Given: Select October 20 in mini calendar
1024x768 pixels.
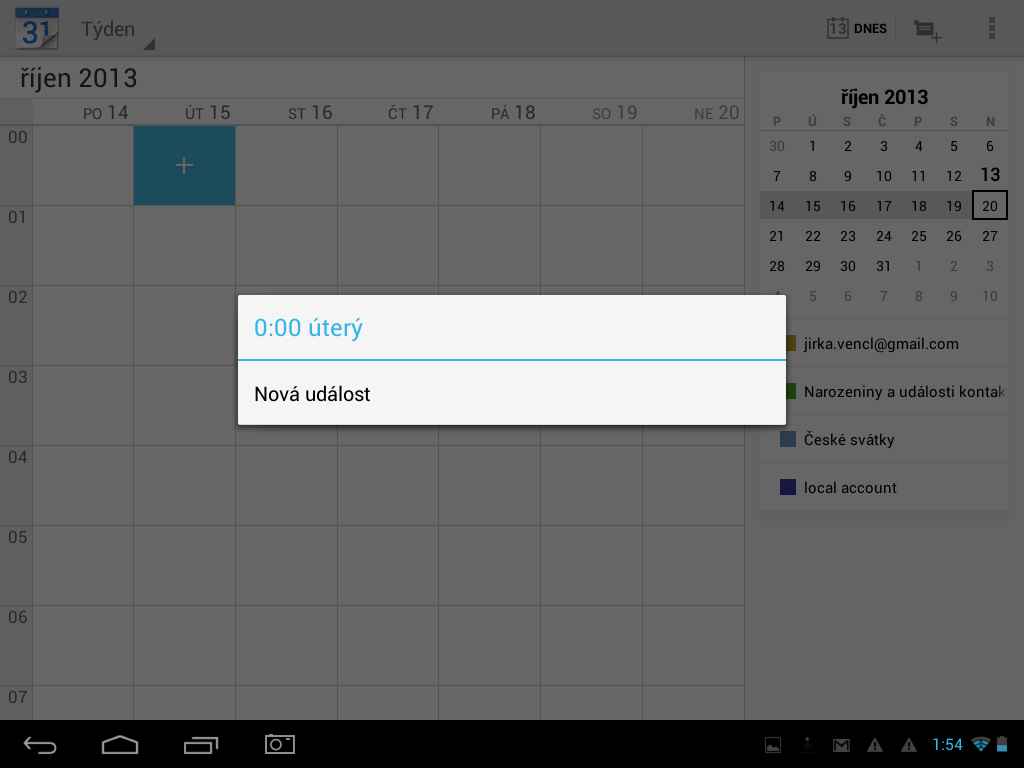Looking at the screenshot, I should (x=989, y=206).
